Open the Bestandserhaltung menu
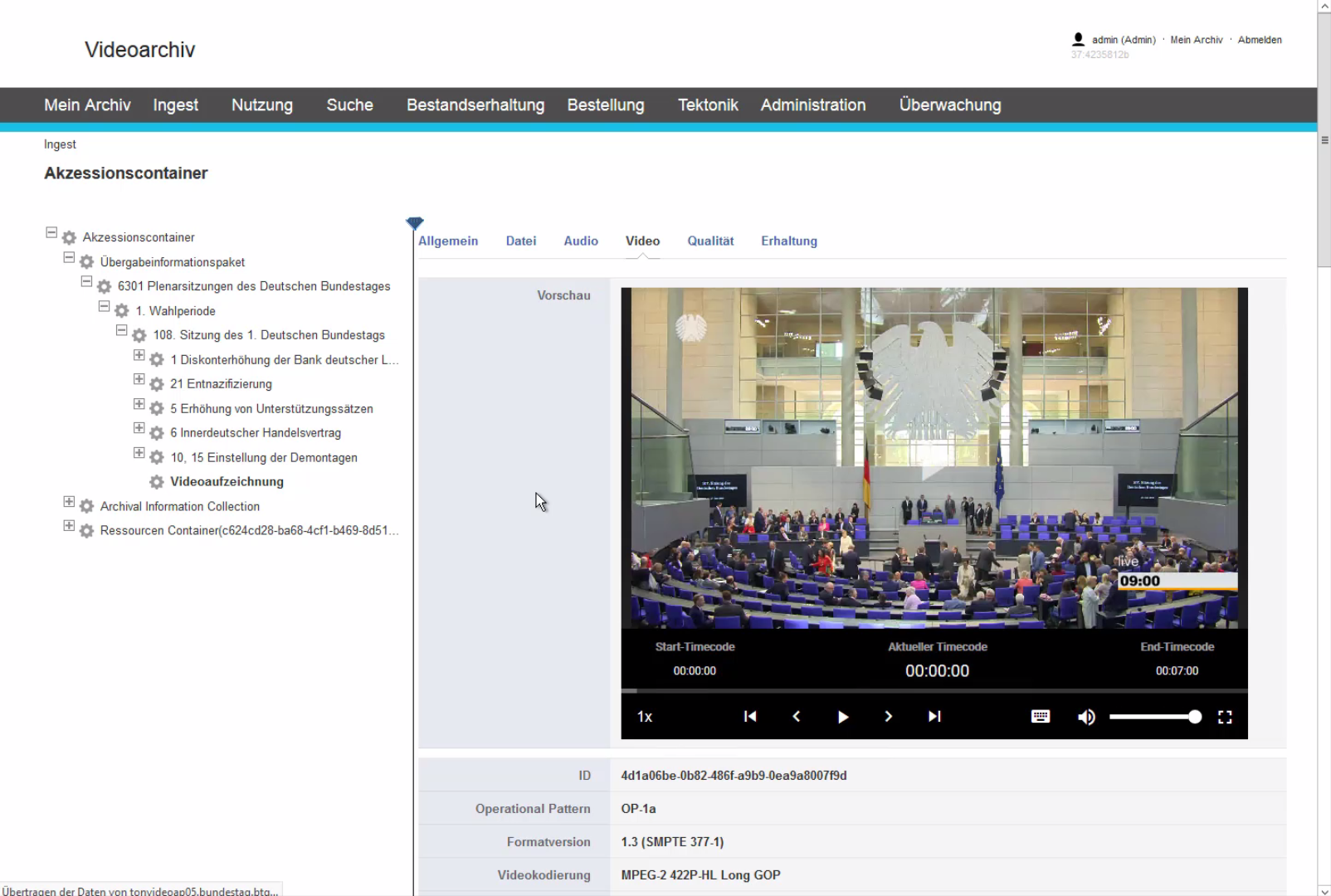Viewport: 1331px width, 896px height. (475, 105)
